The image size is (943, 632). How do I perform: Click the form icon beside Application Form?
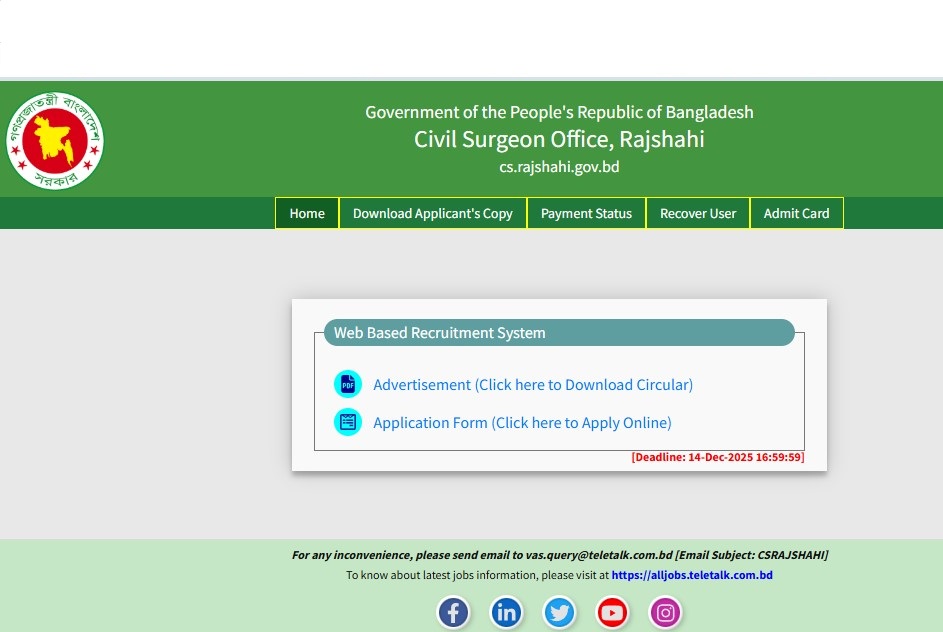coord(348,422)
